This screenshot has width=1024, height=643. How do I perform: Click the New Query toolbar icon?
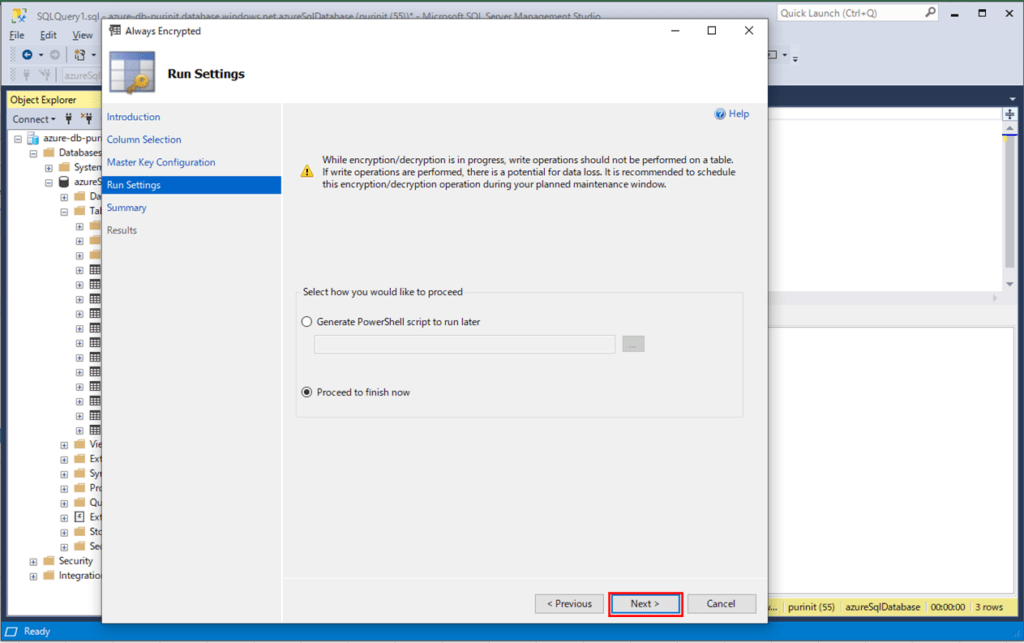tap(78, 54)
